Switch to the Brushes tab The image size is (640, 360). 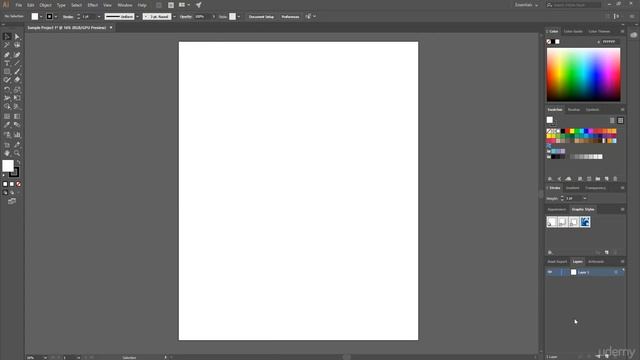pyautogui.click(x=573, y=110)
